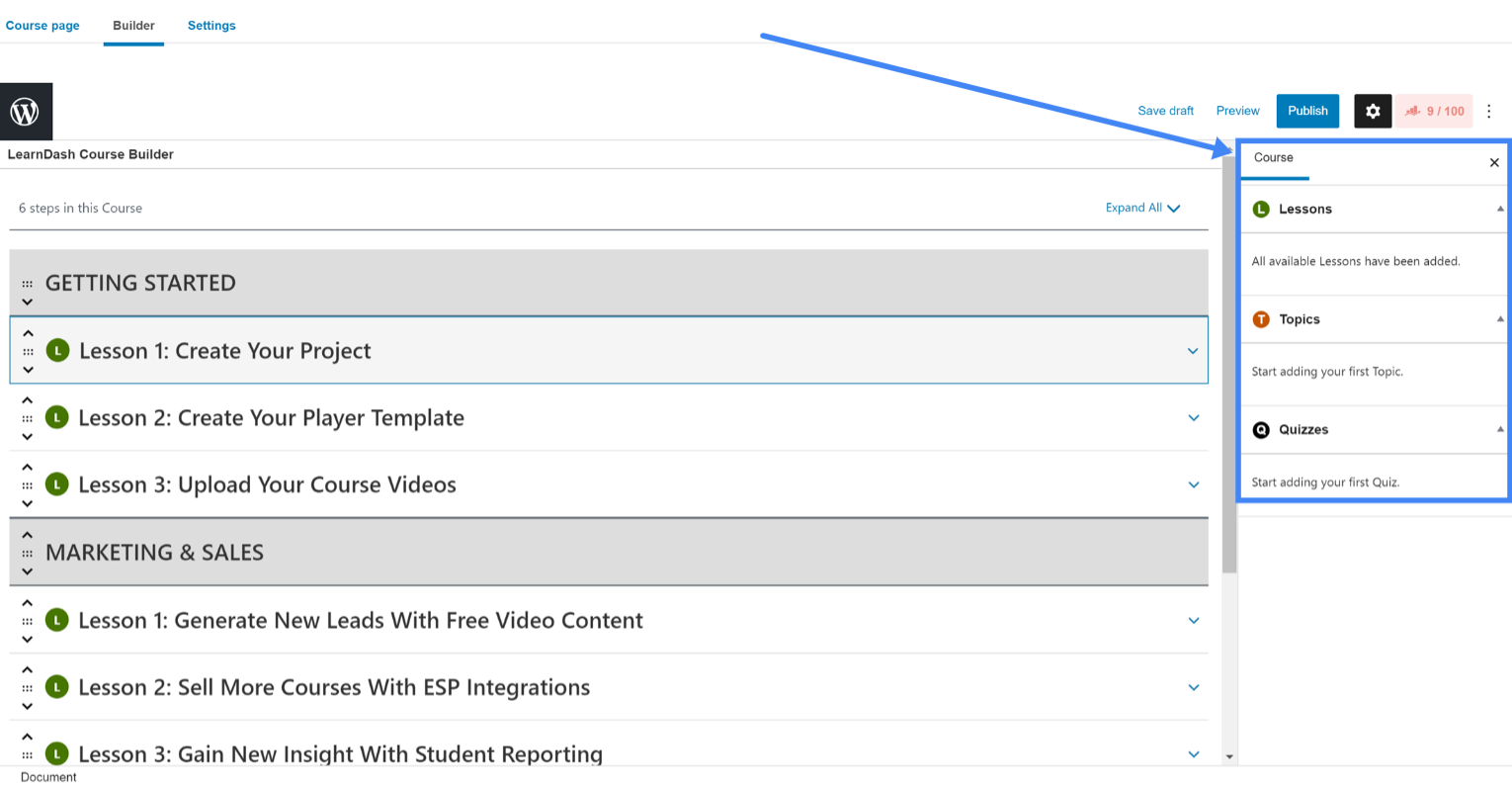Click the Preview link
Viewport: 1512px width, 788px height.
click(1237, 111)
